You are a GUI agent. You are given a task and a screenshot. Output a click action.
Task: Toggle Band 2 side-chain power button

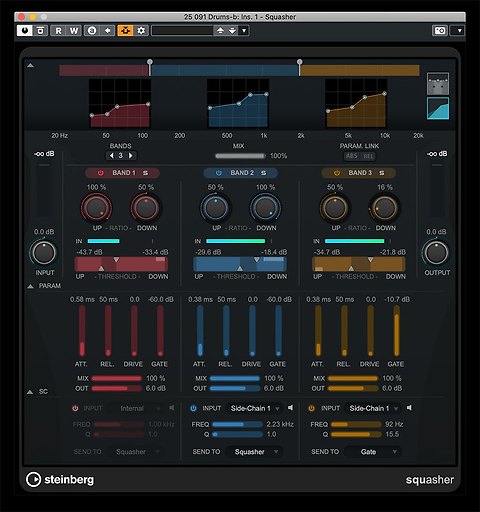tap(193, 408)
